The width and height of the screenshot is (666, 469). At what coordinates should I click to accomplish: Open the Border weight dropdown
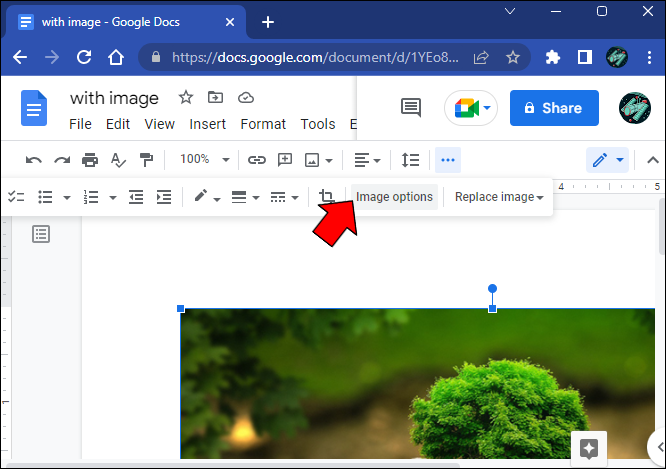point(245,197)
